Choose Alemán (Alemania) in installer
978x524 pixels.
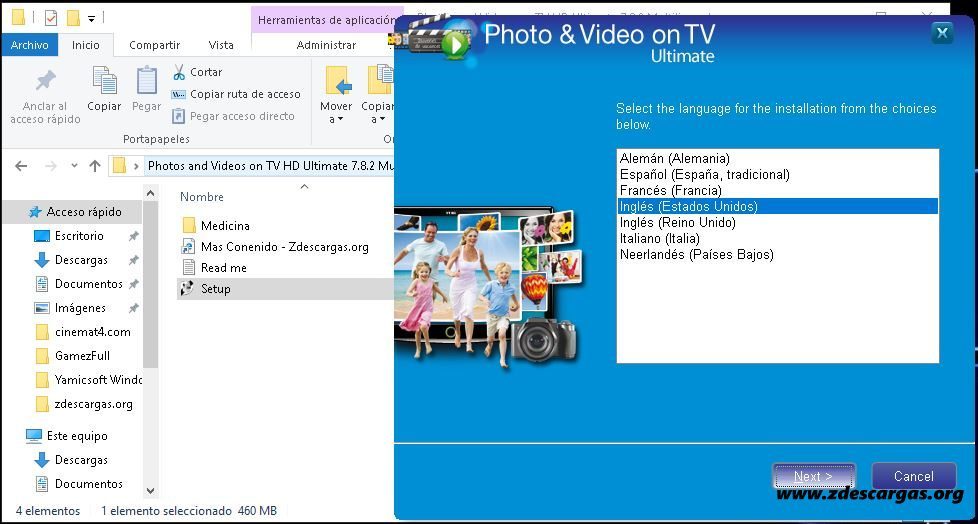point(674,158)
